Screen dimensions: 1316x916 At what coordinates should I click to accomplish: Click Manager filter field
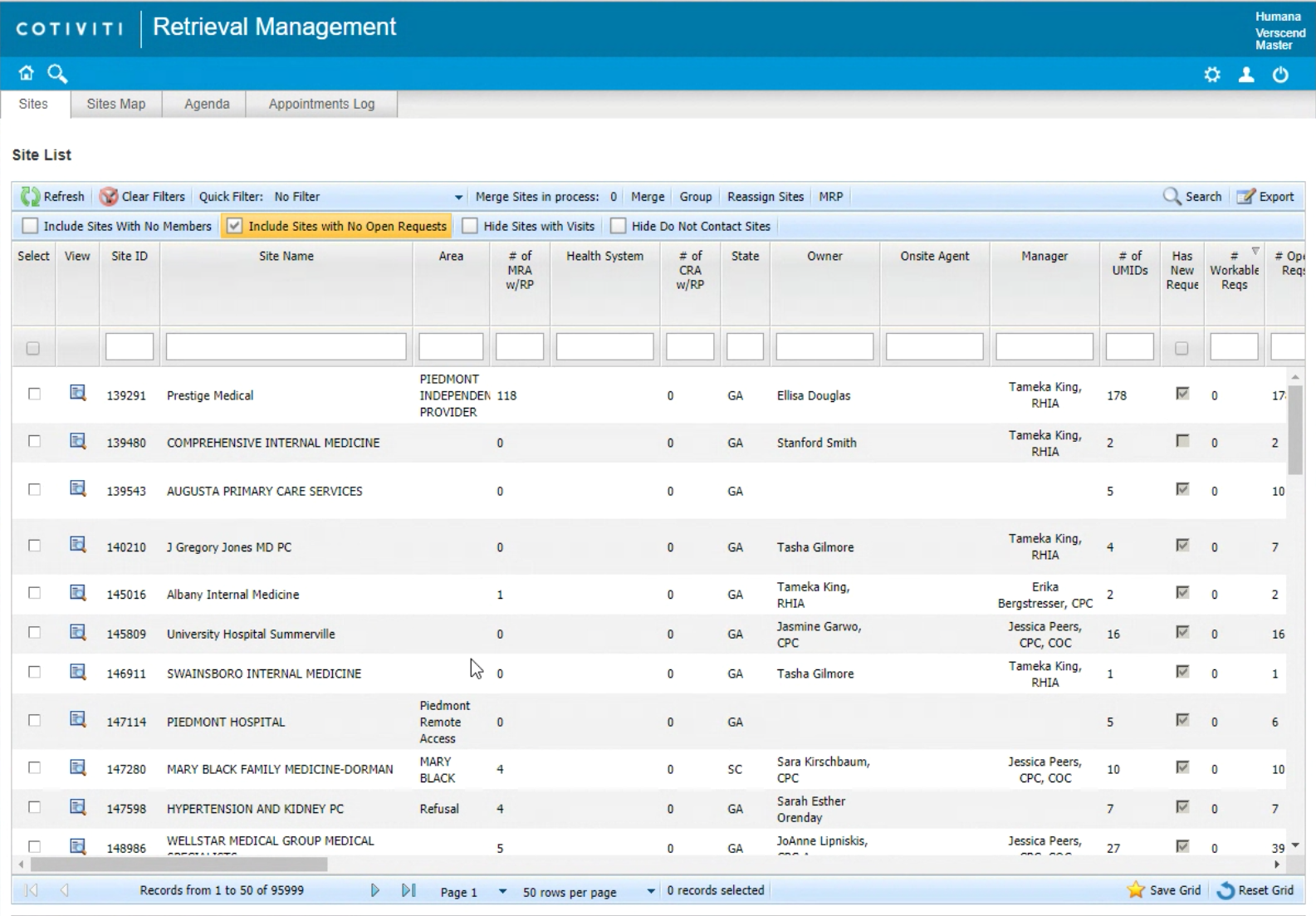click(x=1044, y=346)
